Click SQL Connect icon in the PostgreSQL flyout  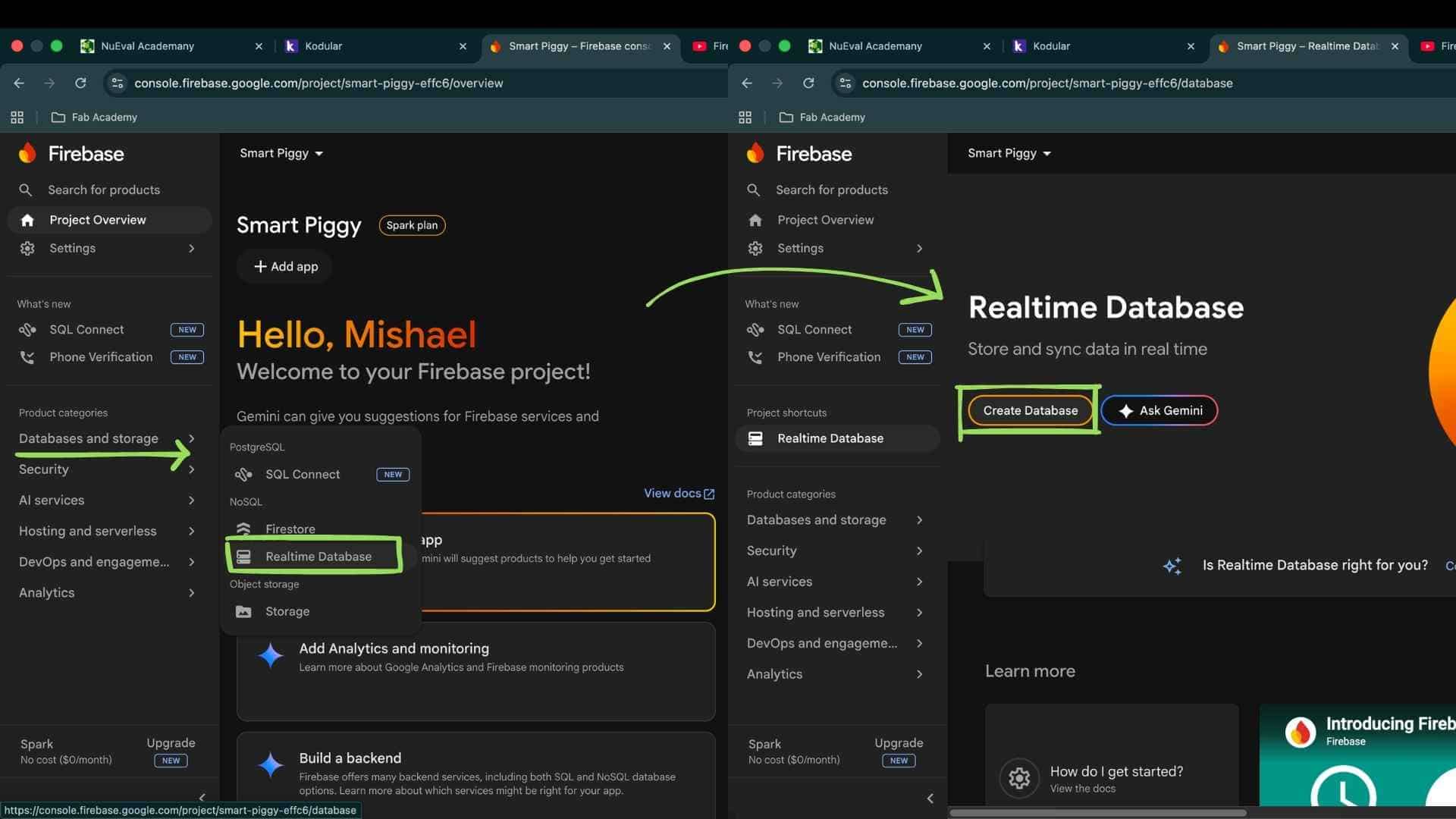click(243, 475)
